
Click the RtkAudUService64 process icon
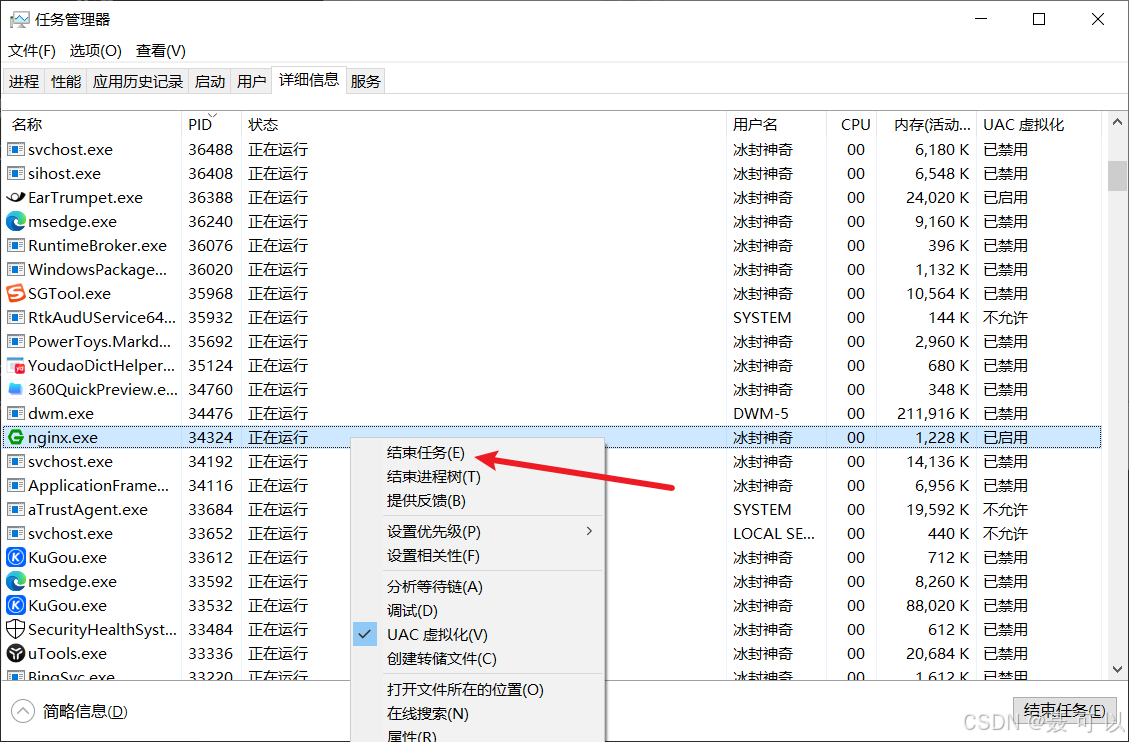pyautogui.click(x=15, y=317)
